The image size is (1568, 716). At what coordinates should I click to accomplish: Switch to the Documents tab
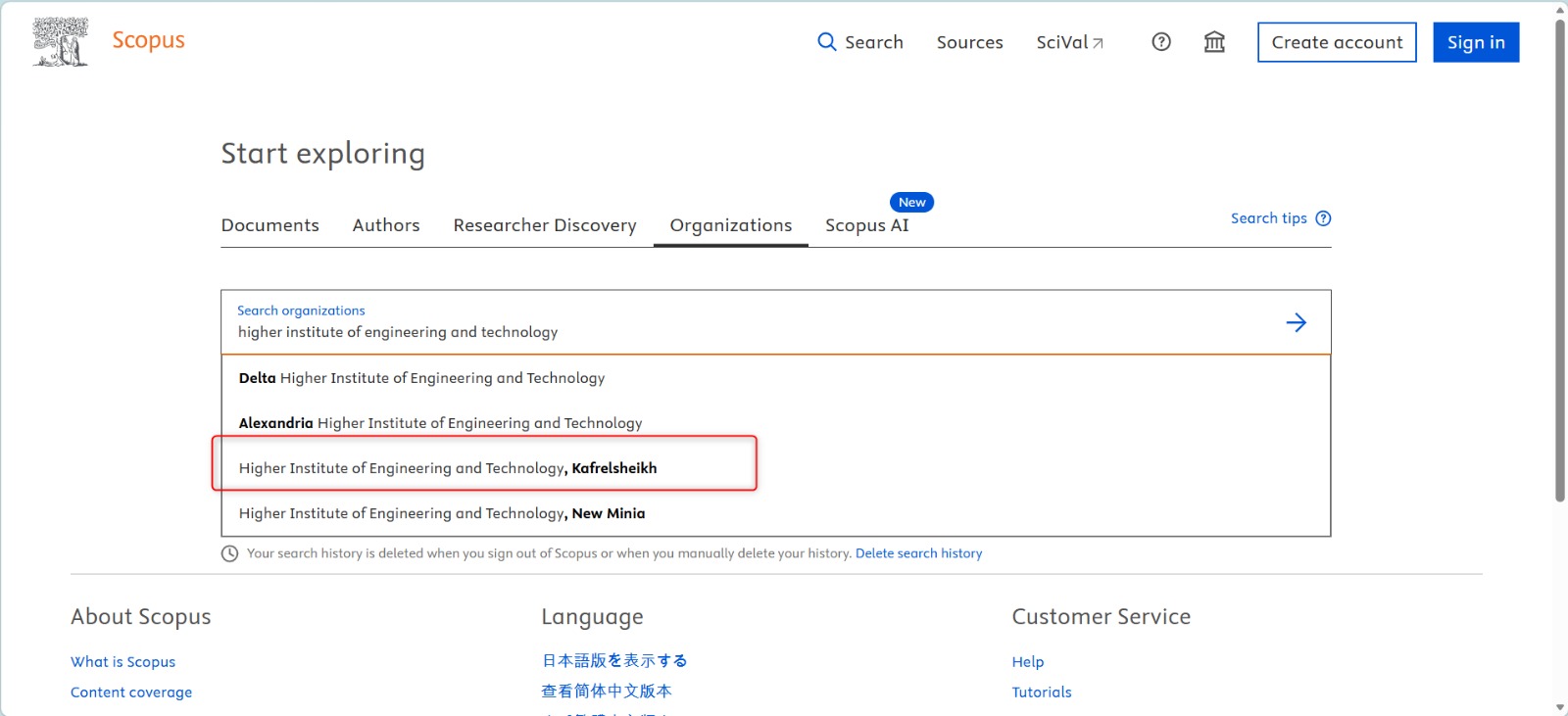pos(270,225)
